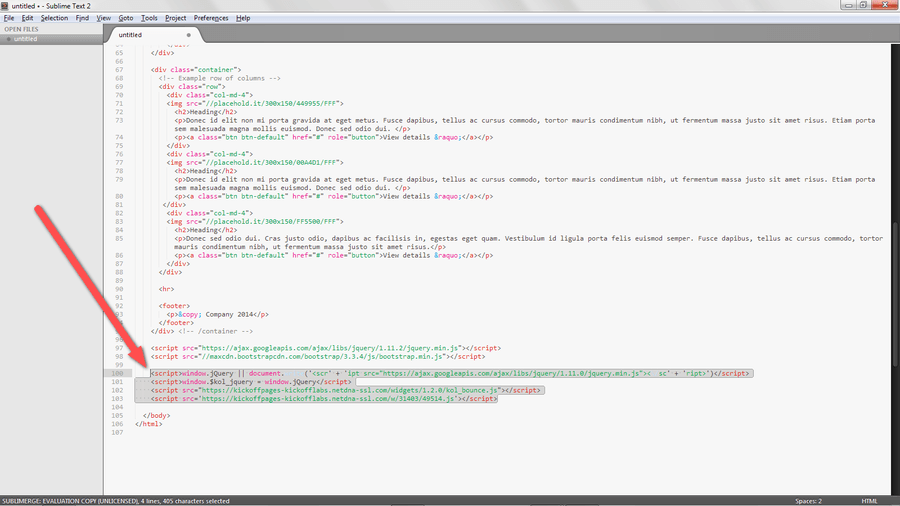Click line number 67 in gutter
Screen dimensions: 900x506
point(119,69)
